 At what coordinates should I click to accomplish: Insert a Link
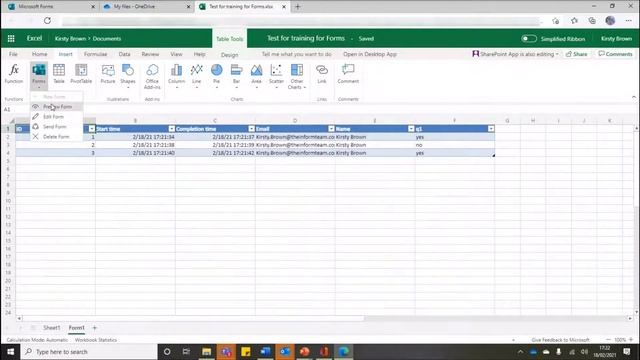tap(322, 74)
